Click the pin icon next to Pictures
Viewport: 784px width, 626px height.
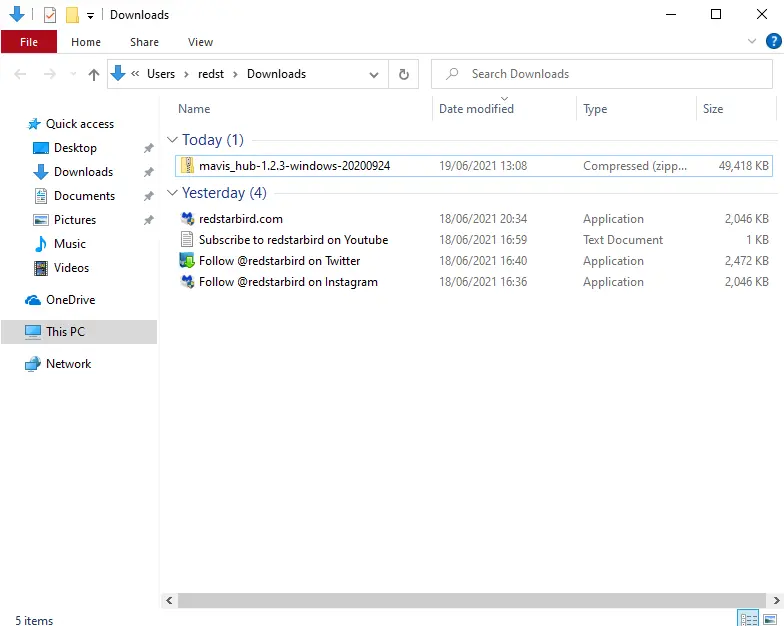pos(148,220)
